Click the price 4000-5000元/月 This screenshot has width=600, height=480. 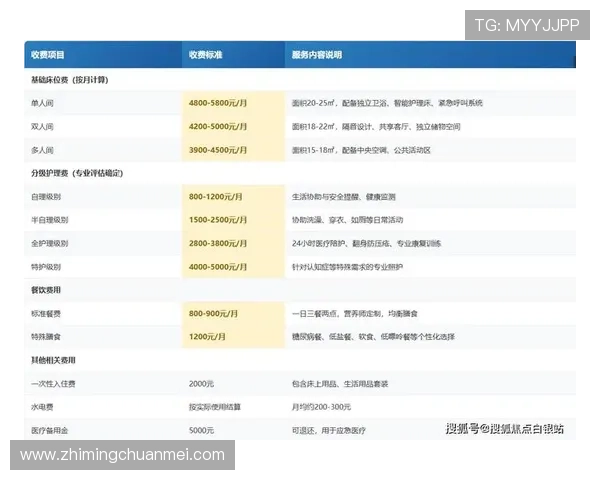218,267
